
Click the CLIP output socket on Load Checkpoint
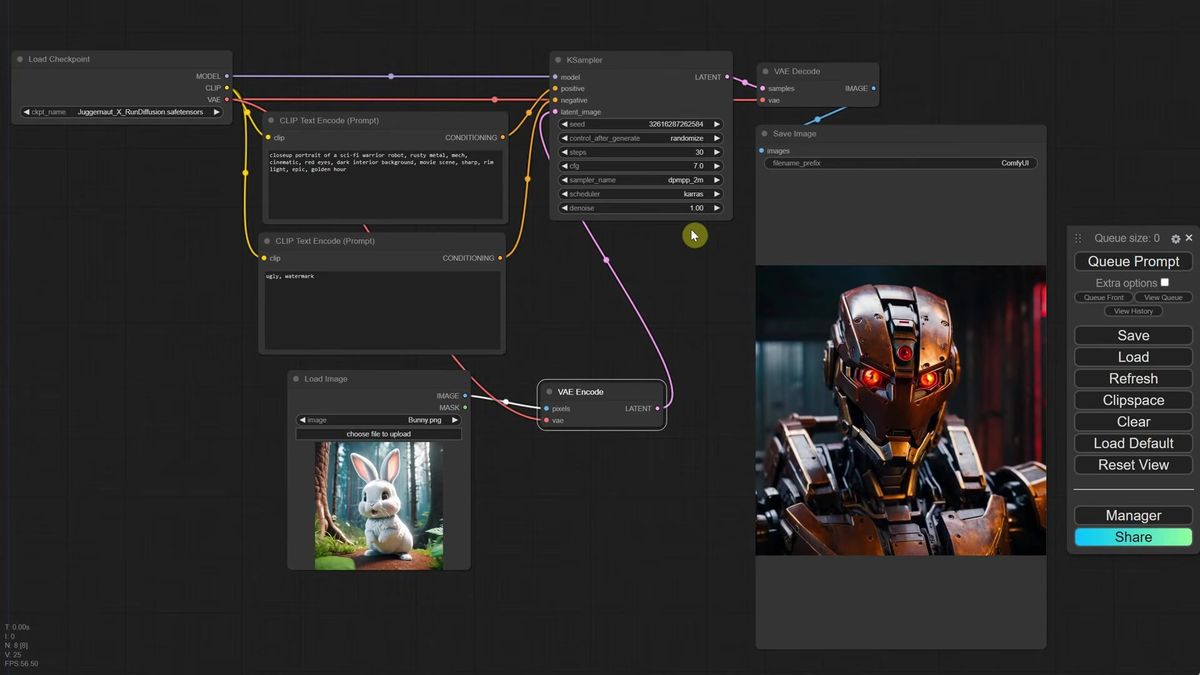click(227, 88)
